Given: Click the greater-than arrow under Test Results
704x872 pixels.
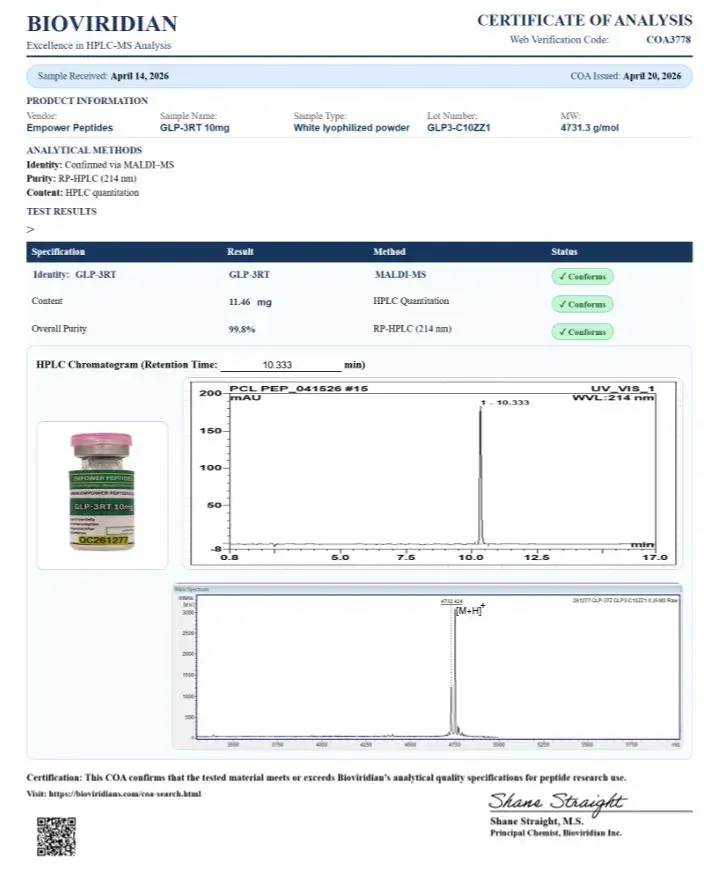Looking at the screenshot, I should coord(31,229).
